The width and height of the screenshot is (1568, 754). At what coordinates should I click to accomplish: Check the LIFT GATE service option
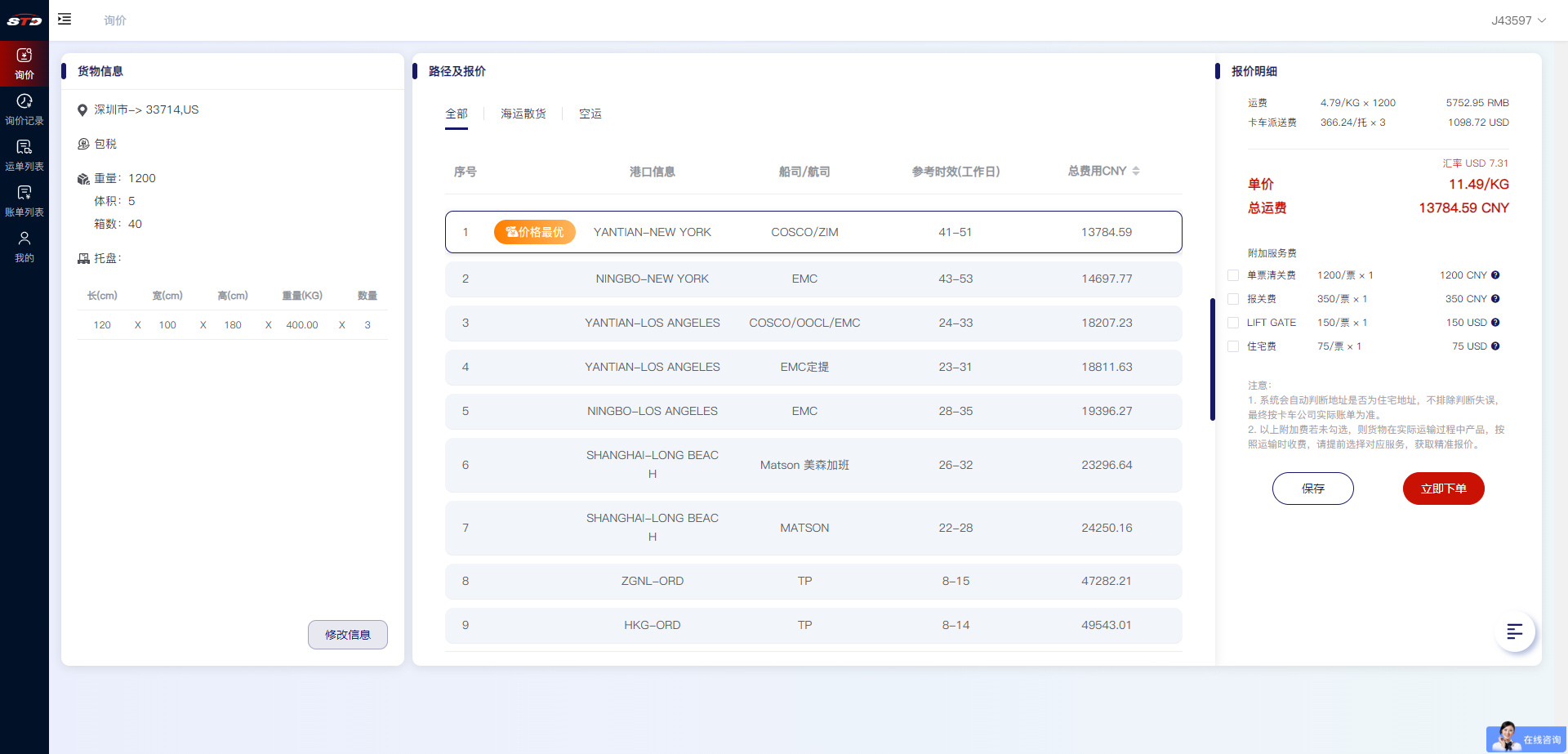coord(1233,323)
